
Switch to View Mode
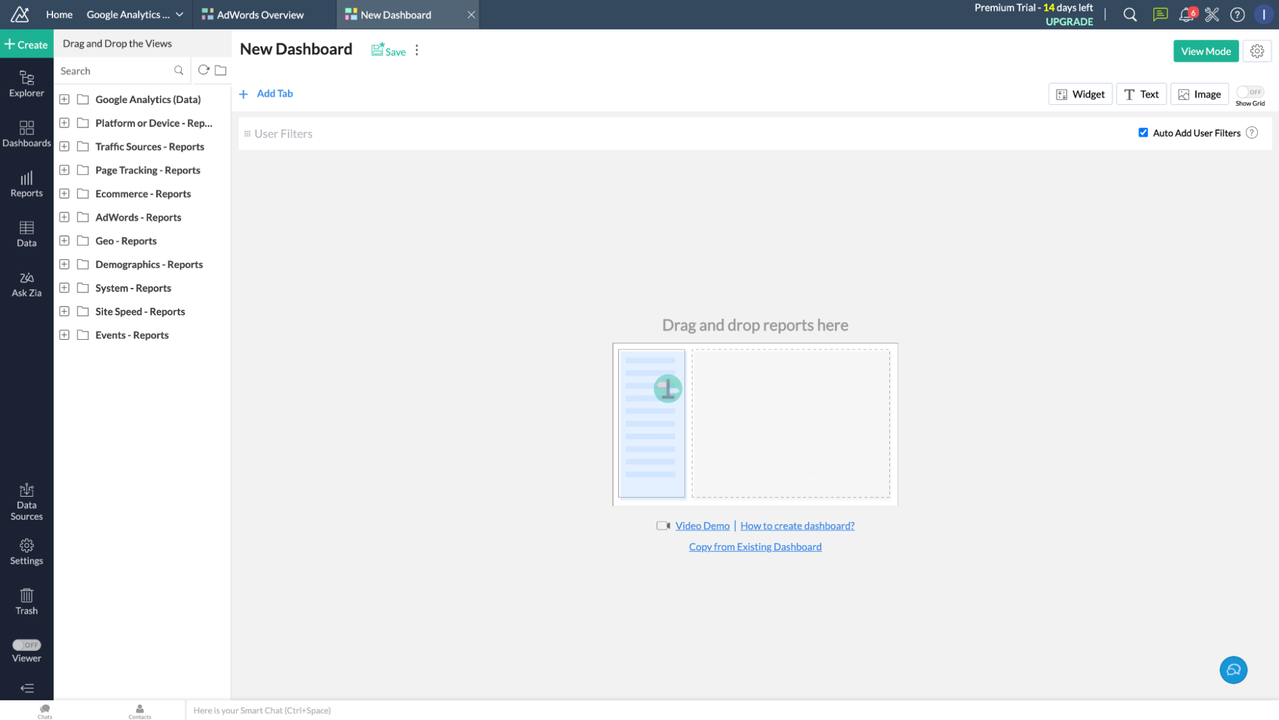[x=1205, y=50]
